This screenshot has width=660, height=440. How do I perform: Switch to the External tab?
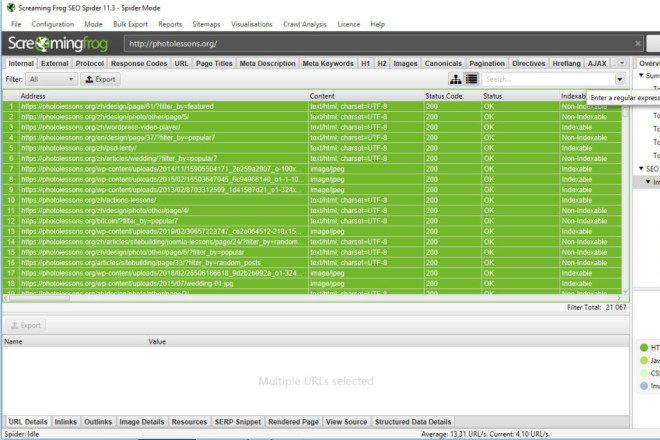click(54, 63)
